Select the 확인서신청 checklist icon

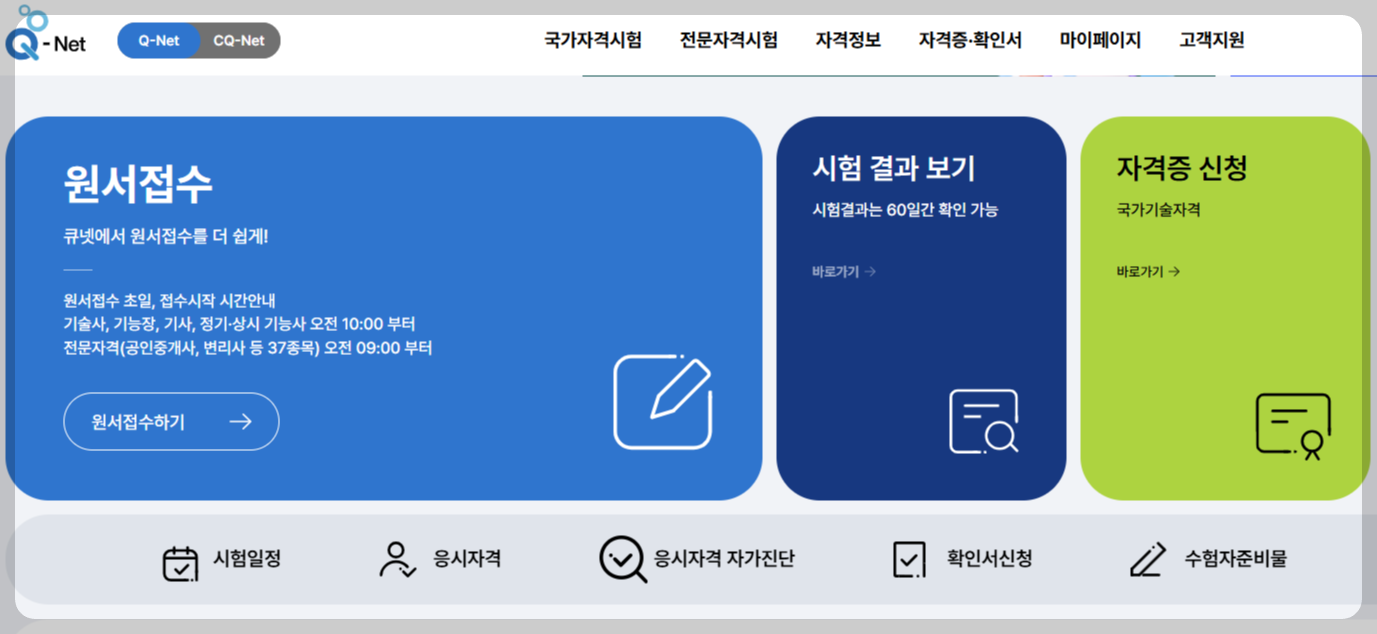(908, 560)
